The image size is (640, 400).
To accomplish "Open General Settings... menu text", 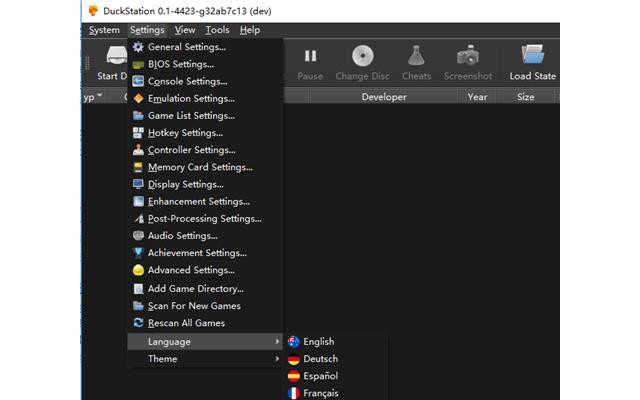I will tap(187, 47).
